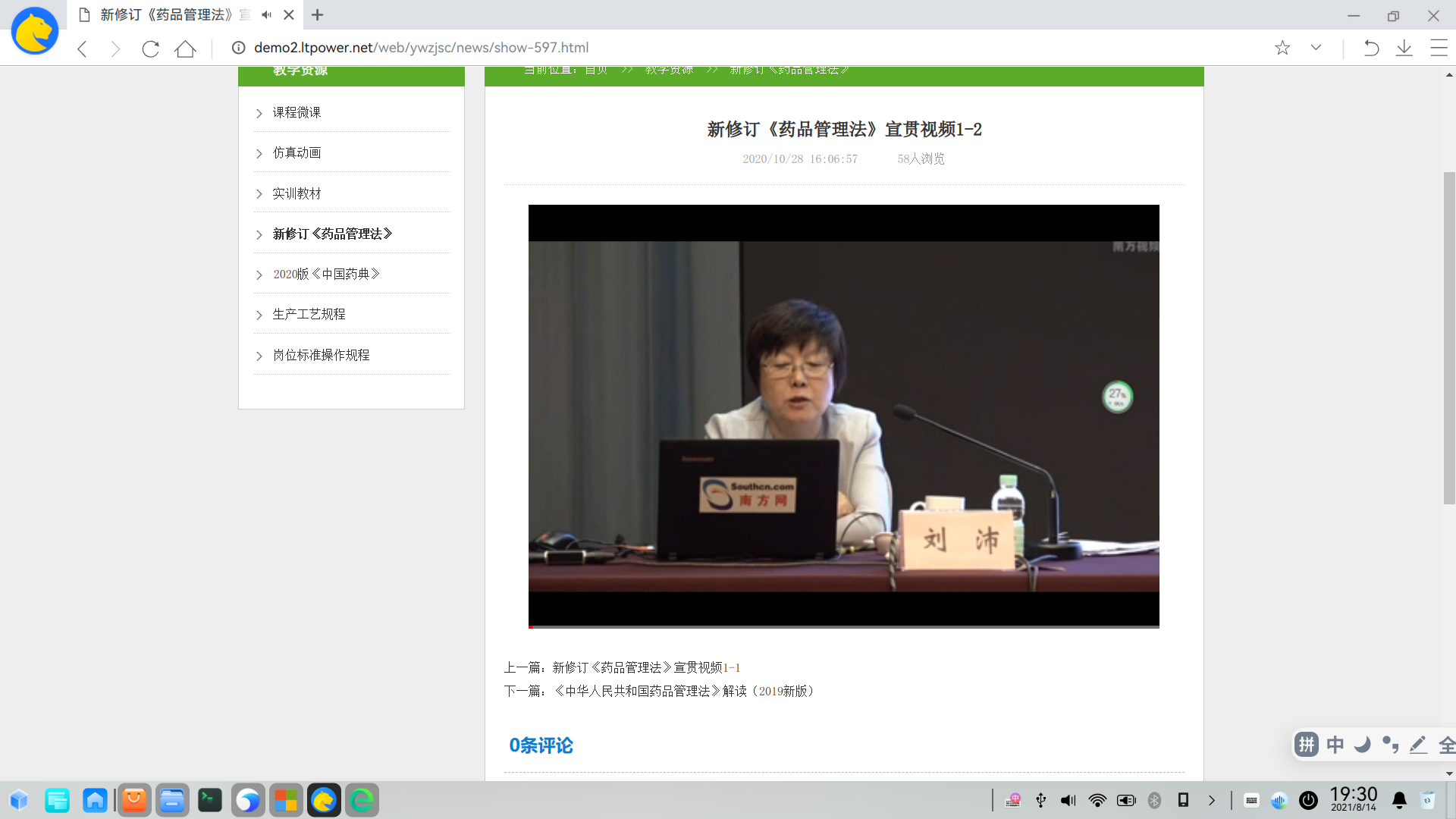The width and height of the screenshot is (1456, 819).
Task: Open the browser hamburger menu
Action: click(x=1438, y=48)
